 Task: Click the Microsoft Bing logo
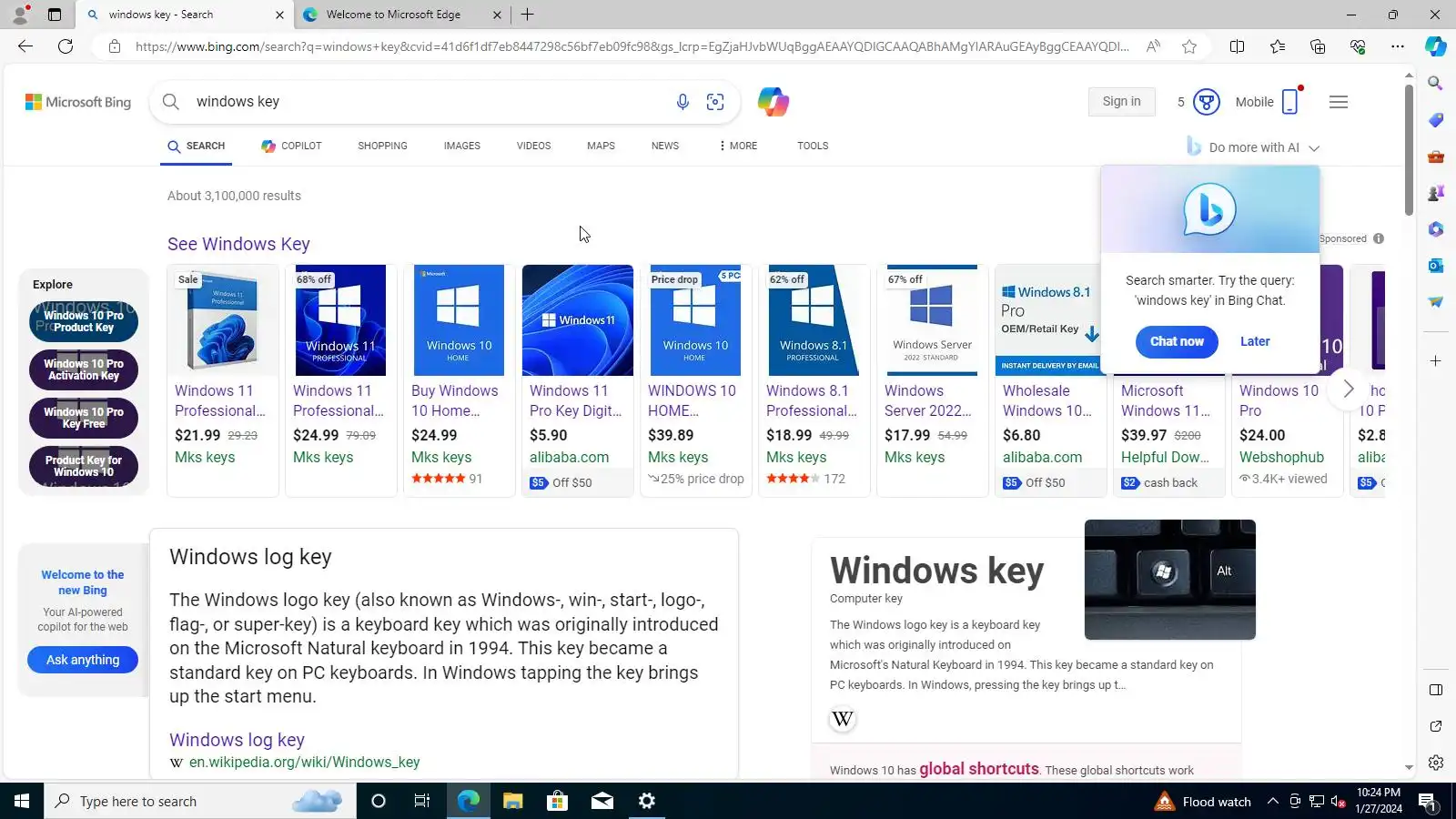78,102
